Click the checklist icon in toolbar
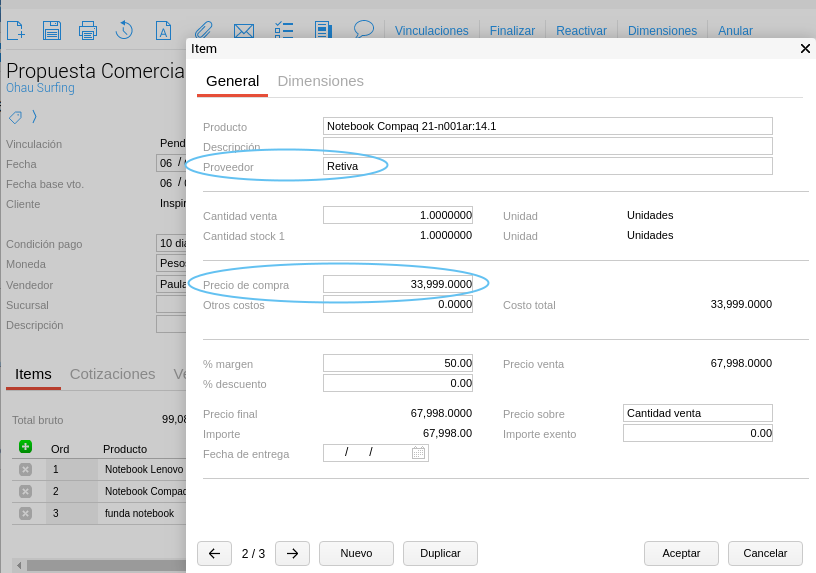This screenshot has width=816, height=573. [x=283, y=30]
